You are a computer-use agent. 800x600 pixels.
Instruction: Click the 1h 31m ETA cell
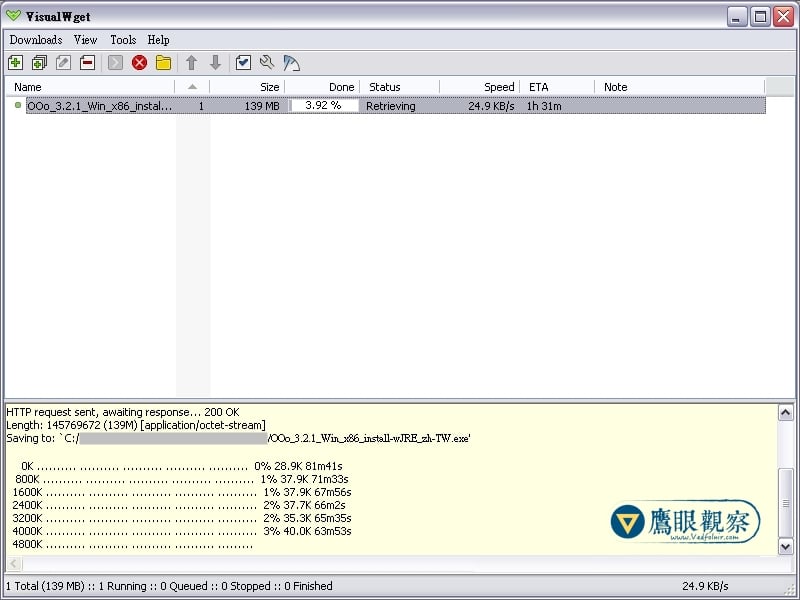pos(544,106)
